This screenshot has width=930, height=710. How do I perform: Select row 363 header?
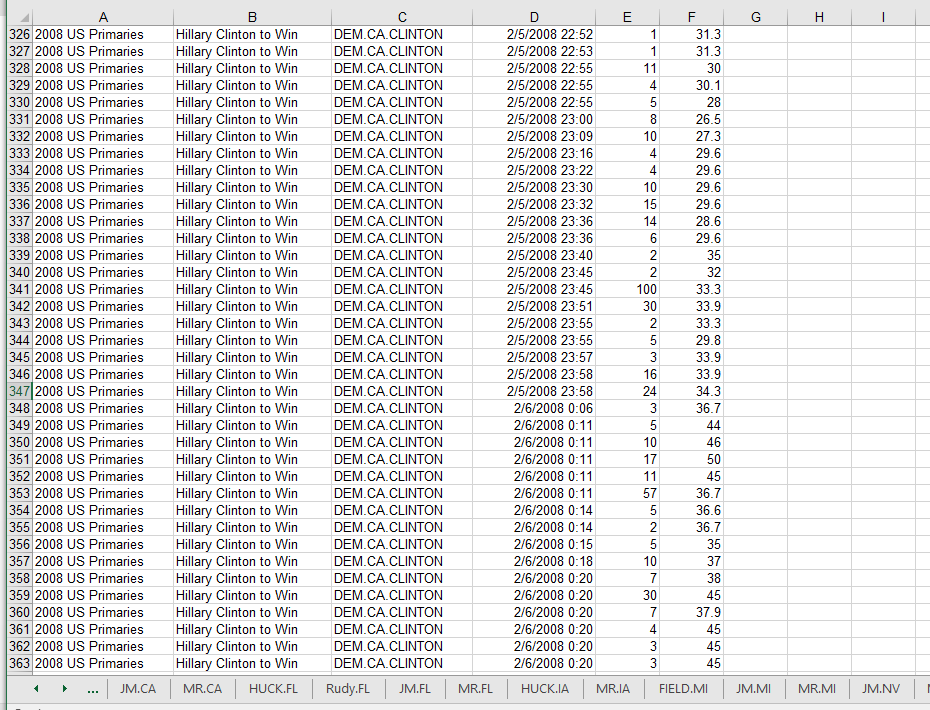20,663
